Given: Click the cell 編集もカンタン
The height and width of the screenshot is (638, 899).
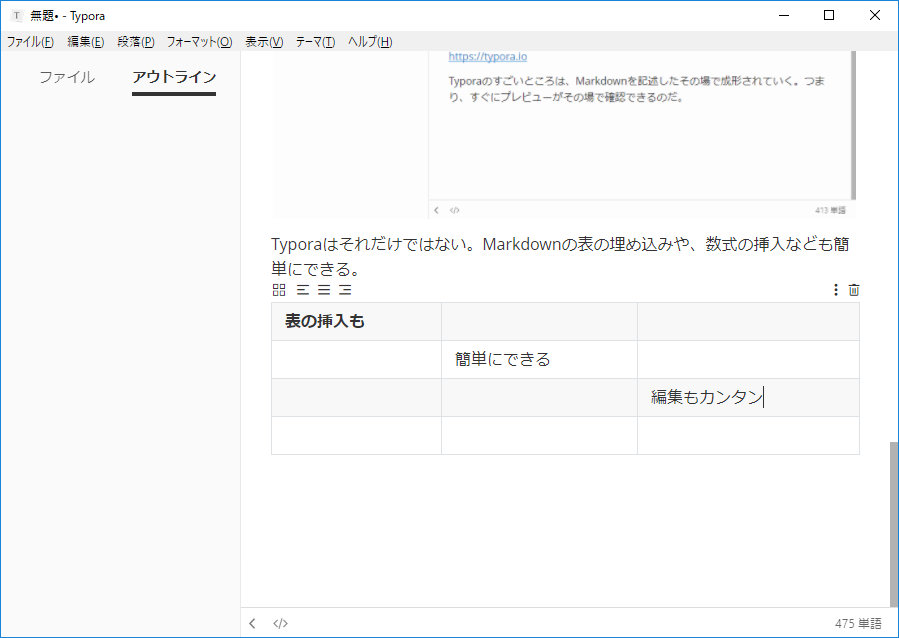Looking at the screenshot, I should pyautogui.click(x=748, y=397).
